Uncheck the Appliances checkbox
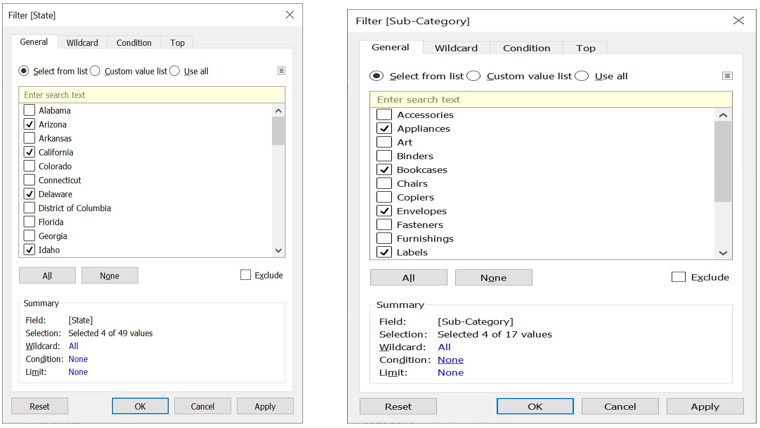The height and width of the screenshot is (428, 760). pos(384,128)
